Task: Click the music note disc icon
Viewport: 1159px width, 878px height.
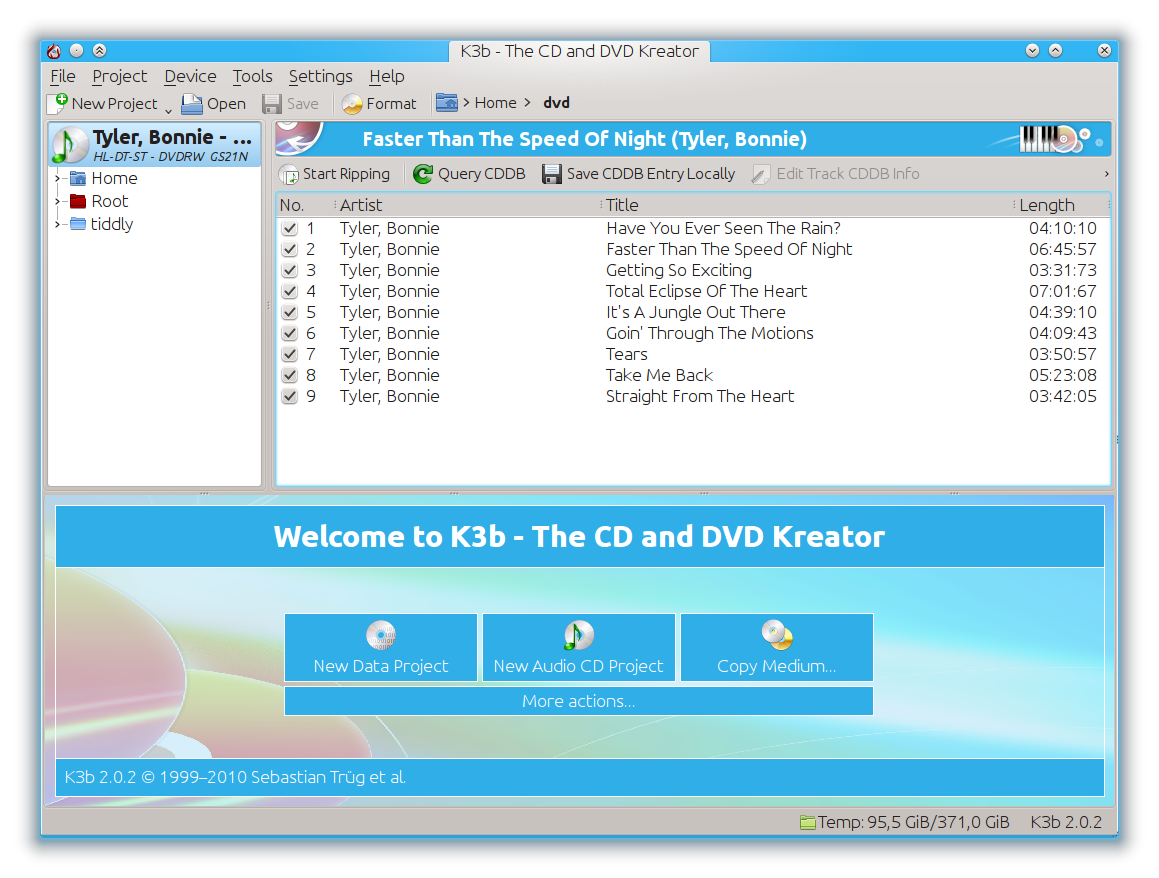Action: coord(579,635)
